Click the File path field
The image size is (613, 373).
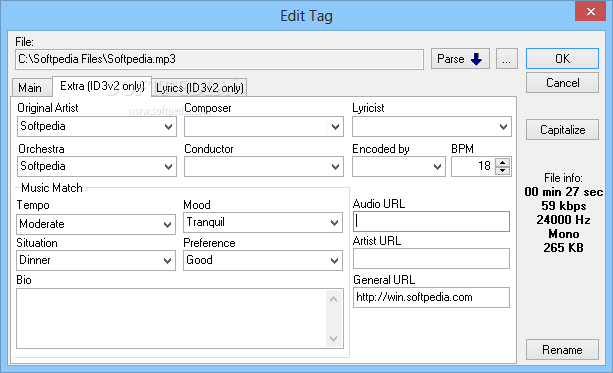219,59
